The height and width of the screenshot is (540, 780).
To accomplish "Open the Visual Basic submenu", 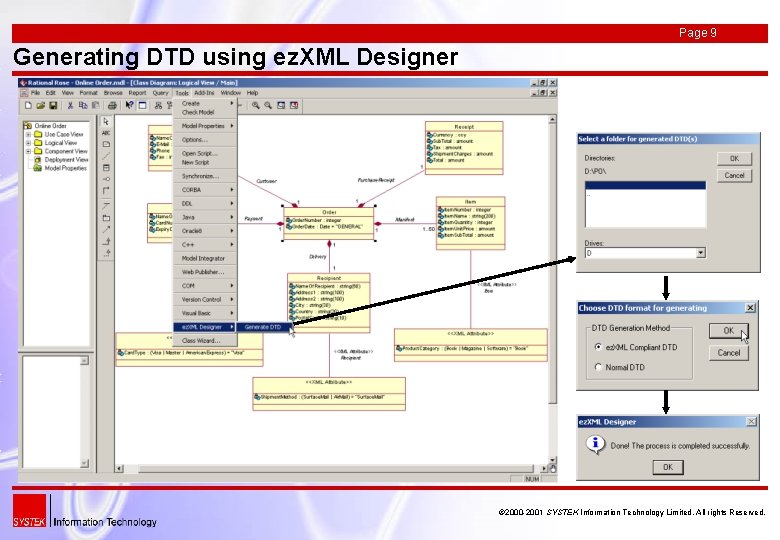I will (205, 313).
